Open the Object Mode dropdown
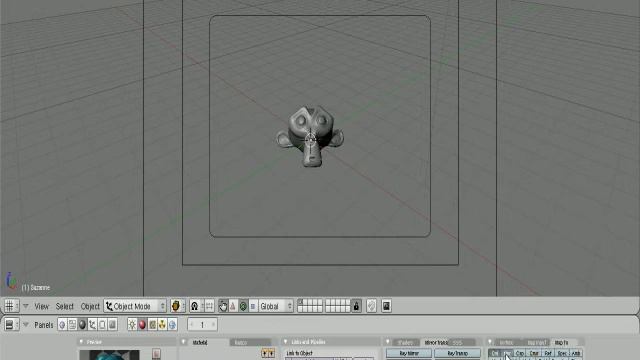Screen dimensions: 640x360 [135, 306]
